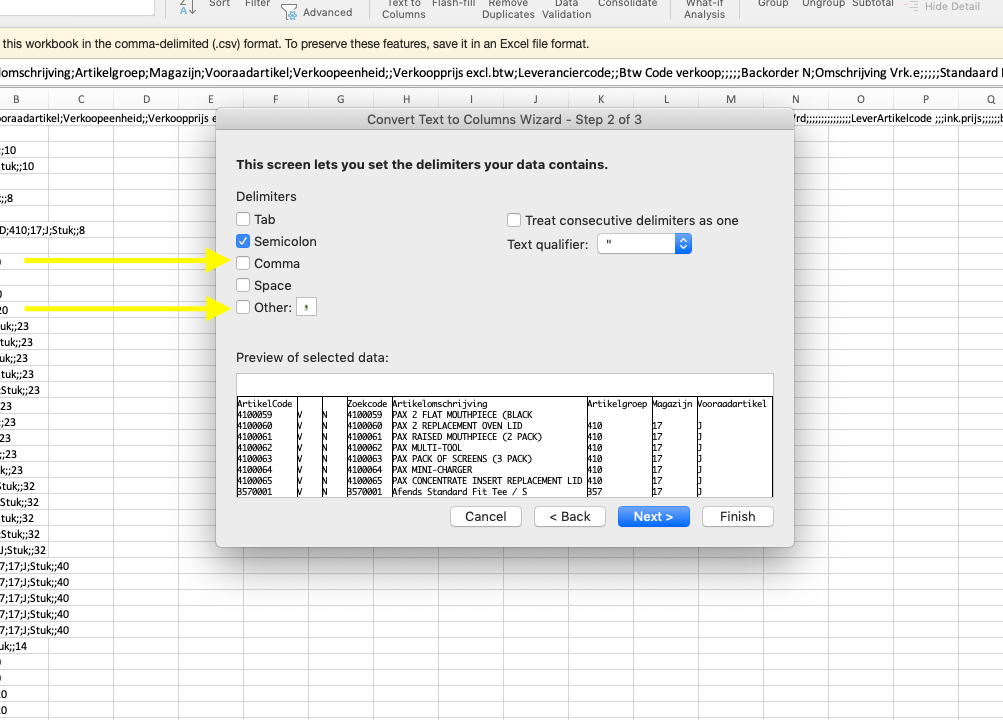Cancel the Text to Columns wizard

coord(486,517)
